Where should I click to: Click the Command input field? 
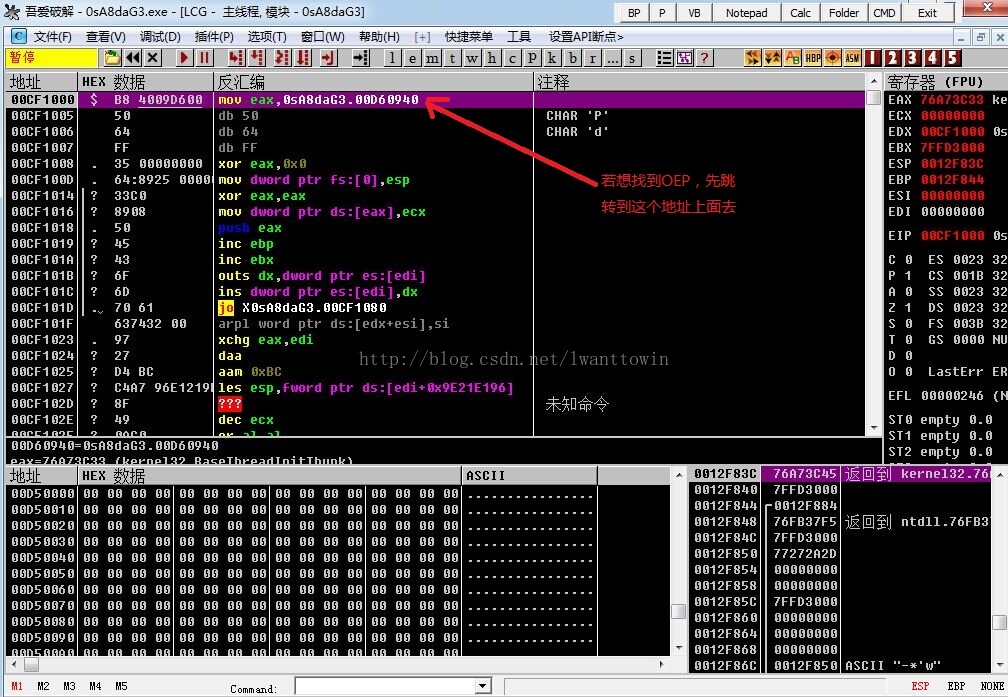coord(386,687)
